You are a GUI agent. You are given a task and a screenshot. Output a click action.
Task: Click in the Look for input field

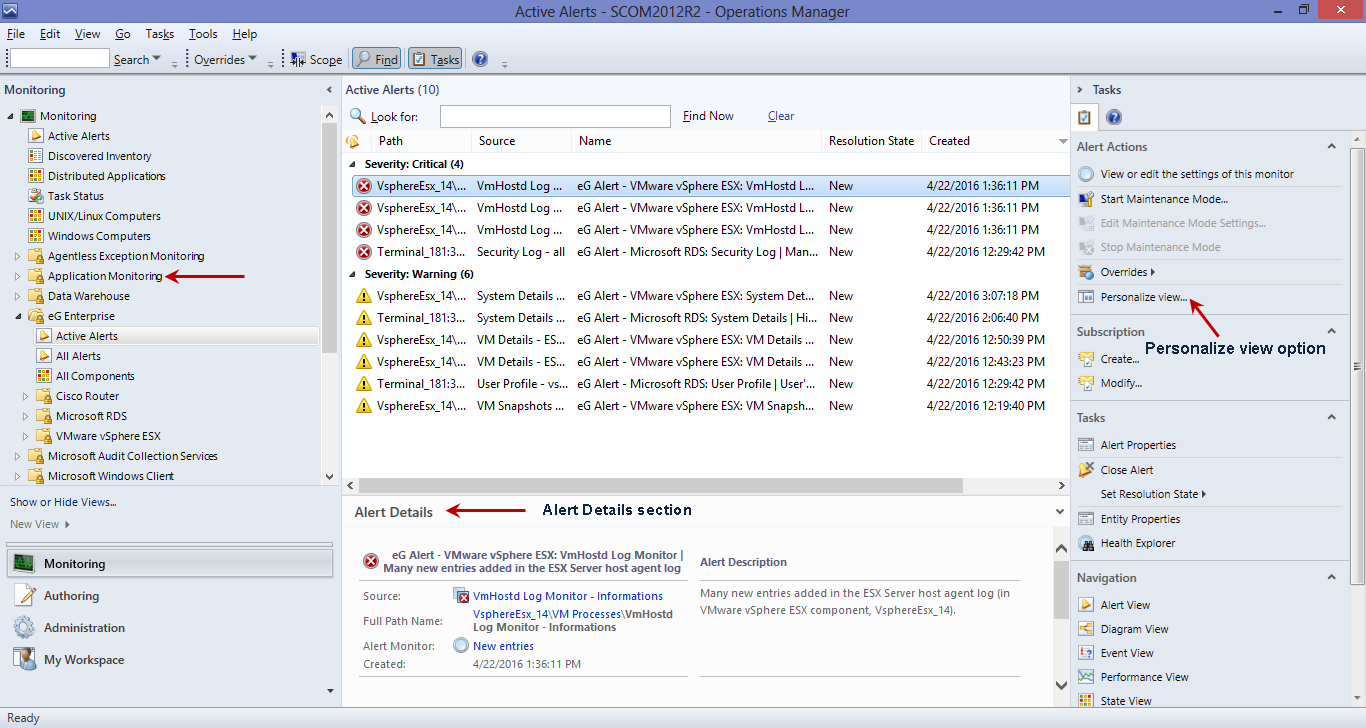pyautogui.click(x=555, y=117)
